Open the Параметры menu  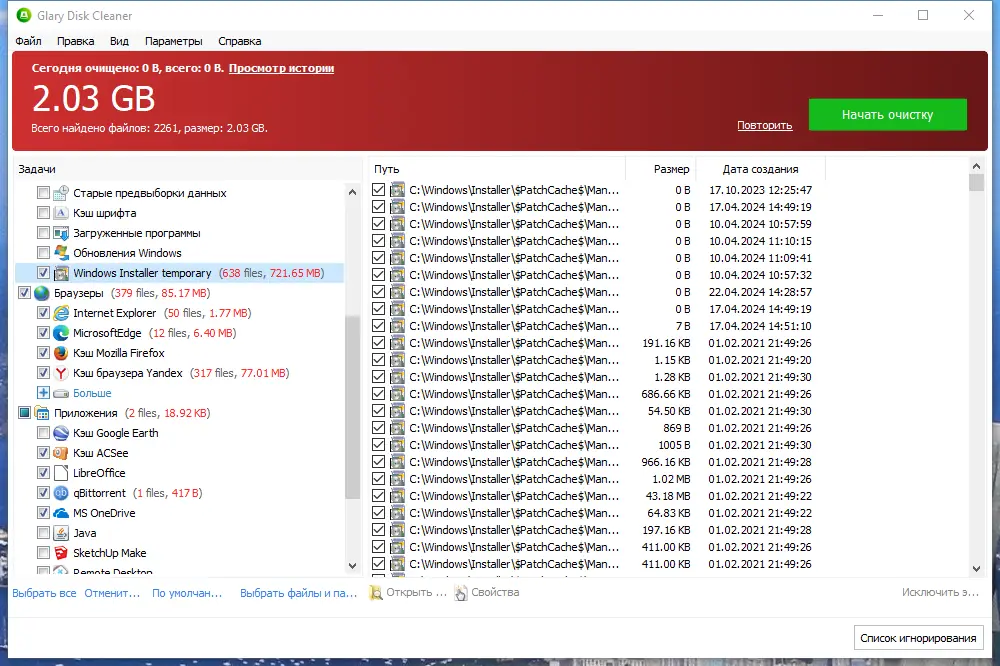(x=173, y=41)
